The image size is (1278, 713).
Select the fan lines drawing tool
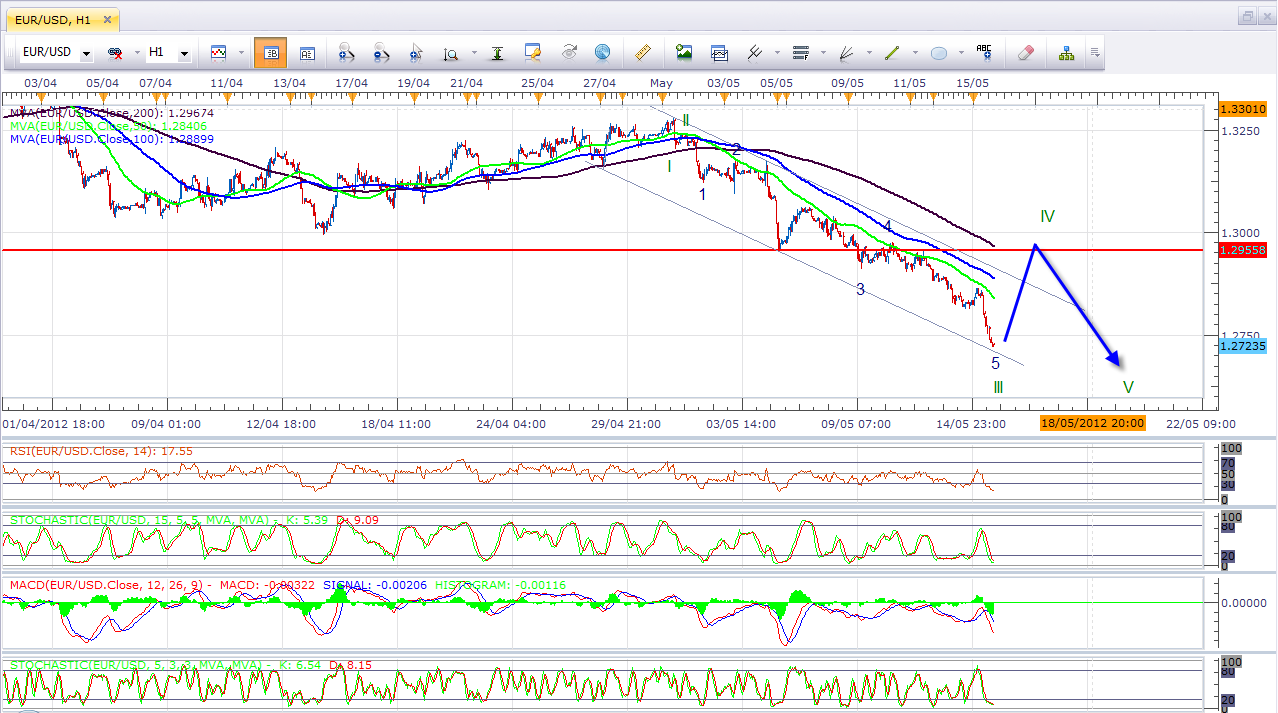coord(847,52)
